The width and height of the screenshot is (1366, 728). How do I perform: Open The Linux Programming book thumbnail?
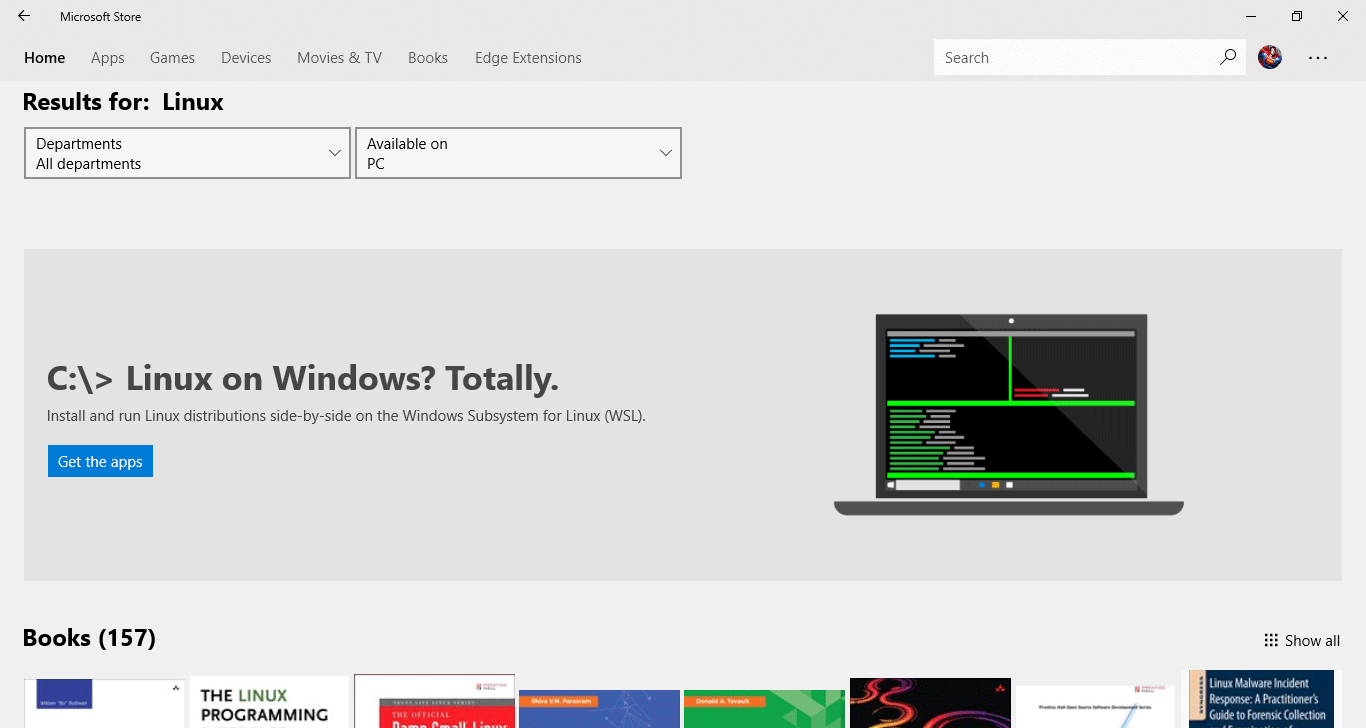point(269,702)
